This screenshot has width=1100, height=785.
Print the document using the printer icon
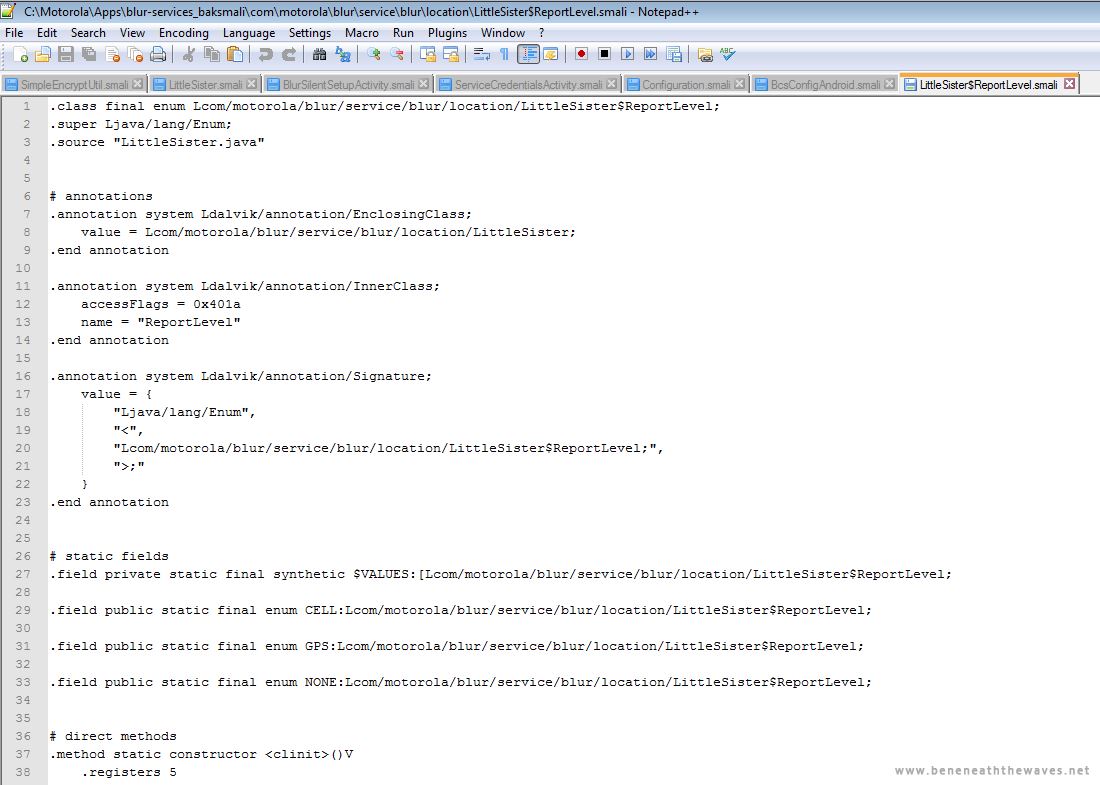click(x=159, y=55)
